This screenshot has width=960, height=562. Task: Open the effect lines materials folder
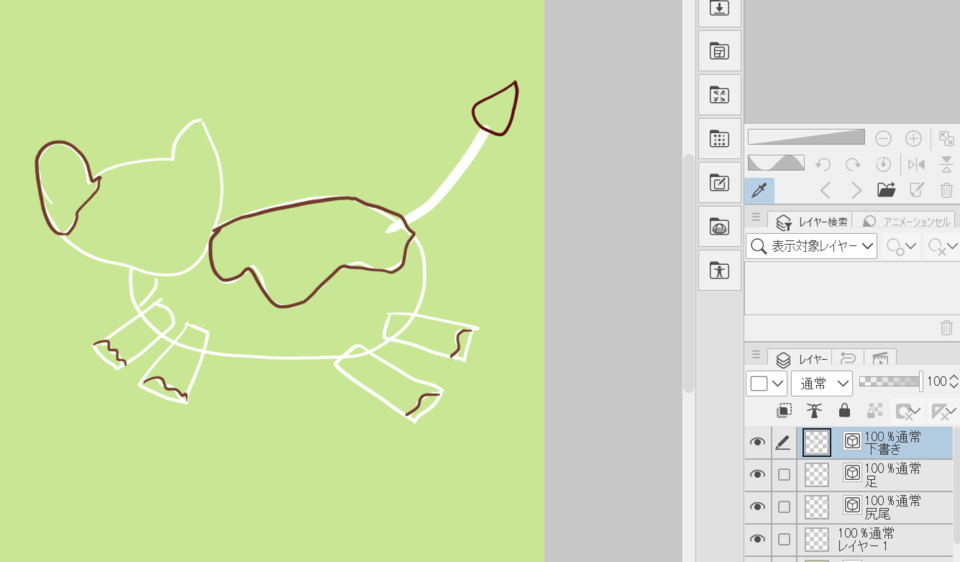pyautogui.click(x=719, y=95)
